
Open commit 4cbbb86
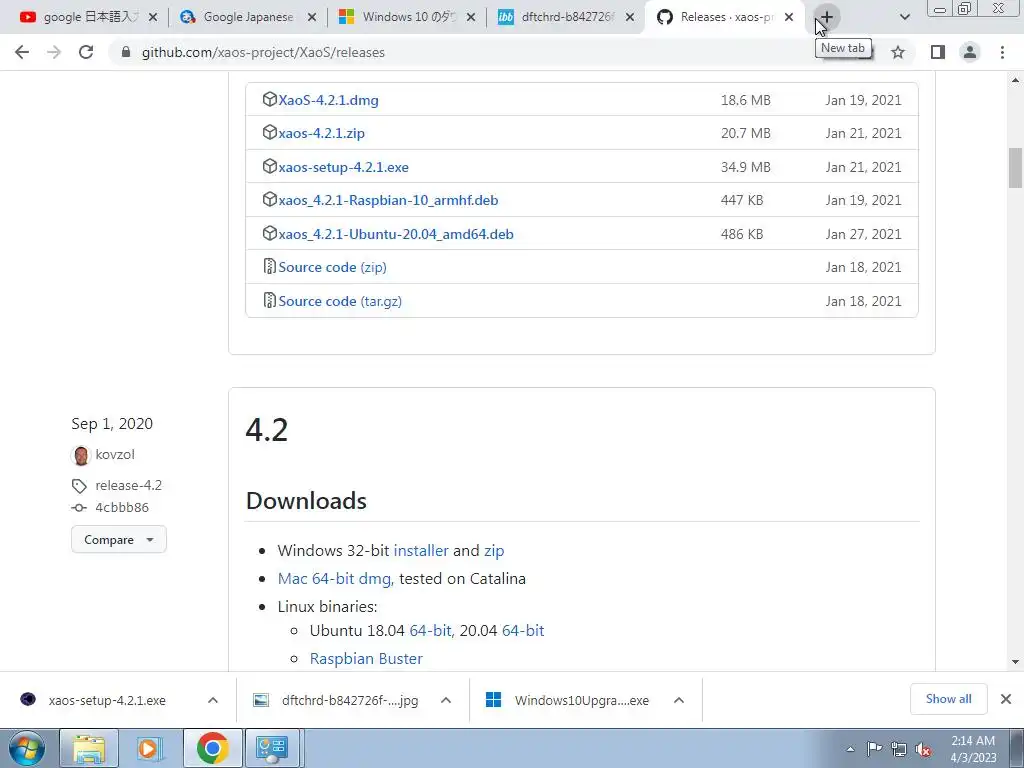[x=122, y=507]
